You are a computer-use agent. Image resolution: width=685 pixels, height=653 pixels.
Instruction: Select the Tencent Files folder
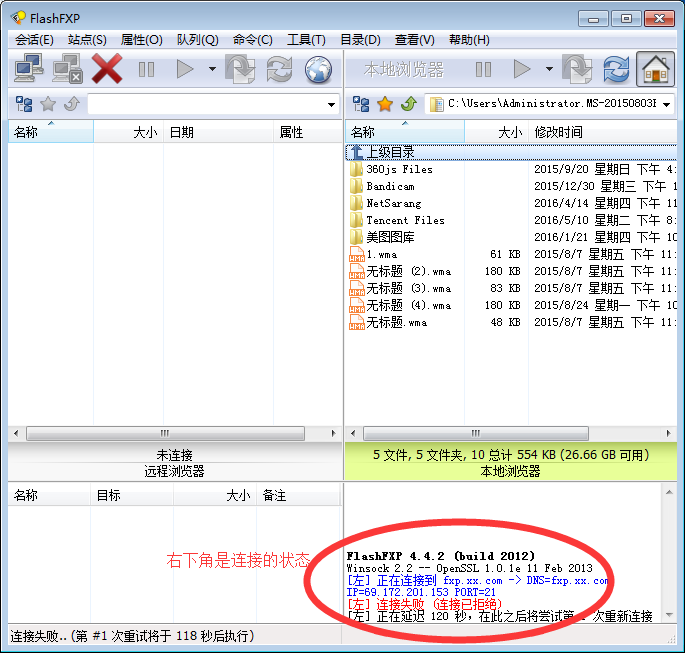tap(511, 220)
